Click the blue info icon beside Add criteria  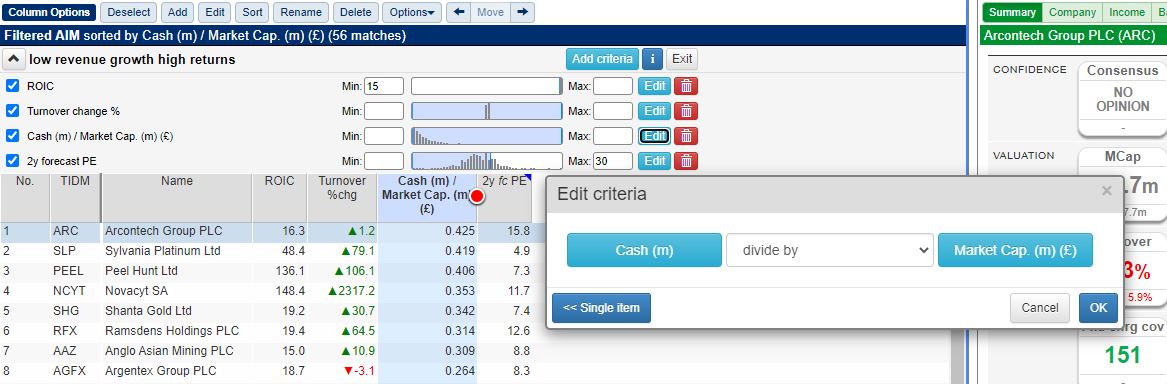(652, 59)
